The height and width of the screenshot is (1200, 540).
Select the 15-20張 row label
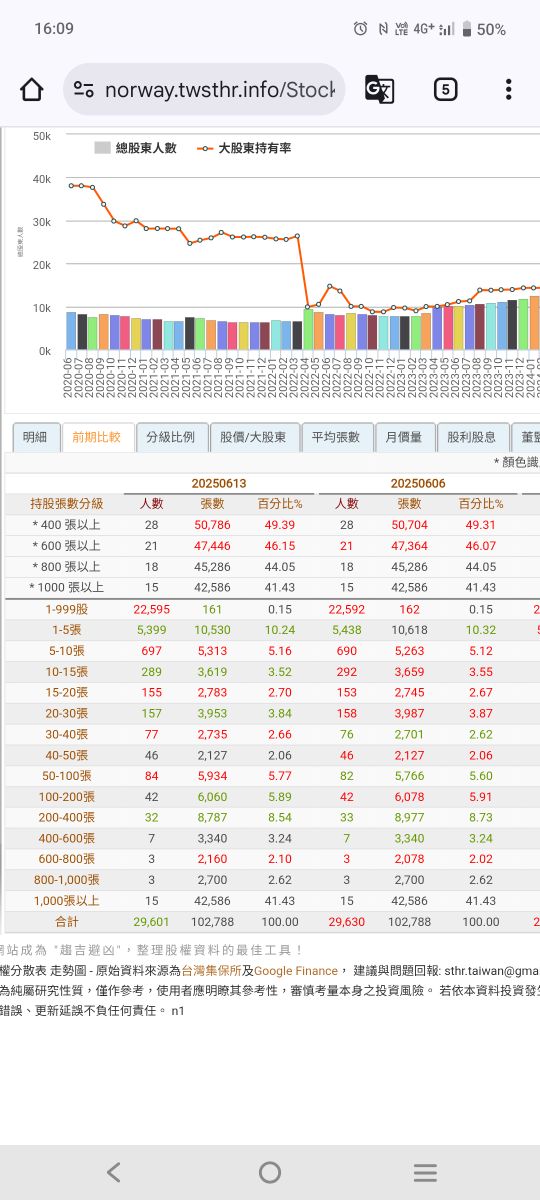coord(65,692)
